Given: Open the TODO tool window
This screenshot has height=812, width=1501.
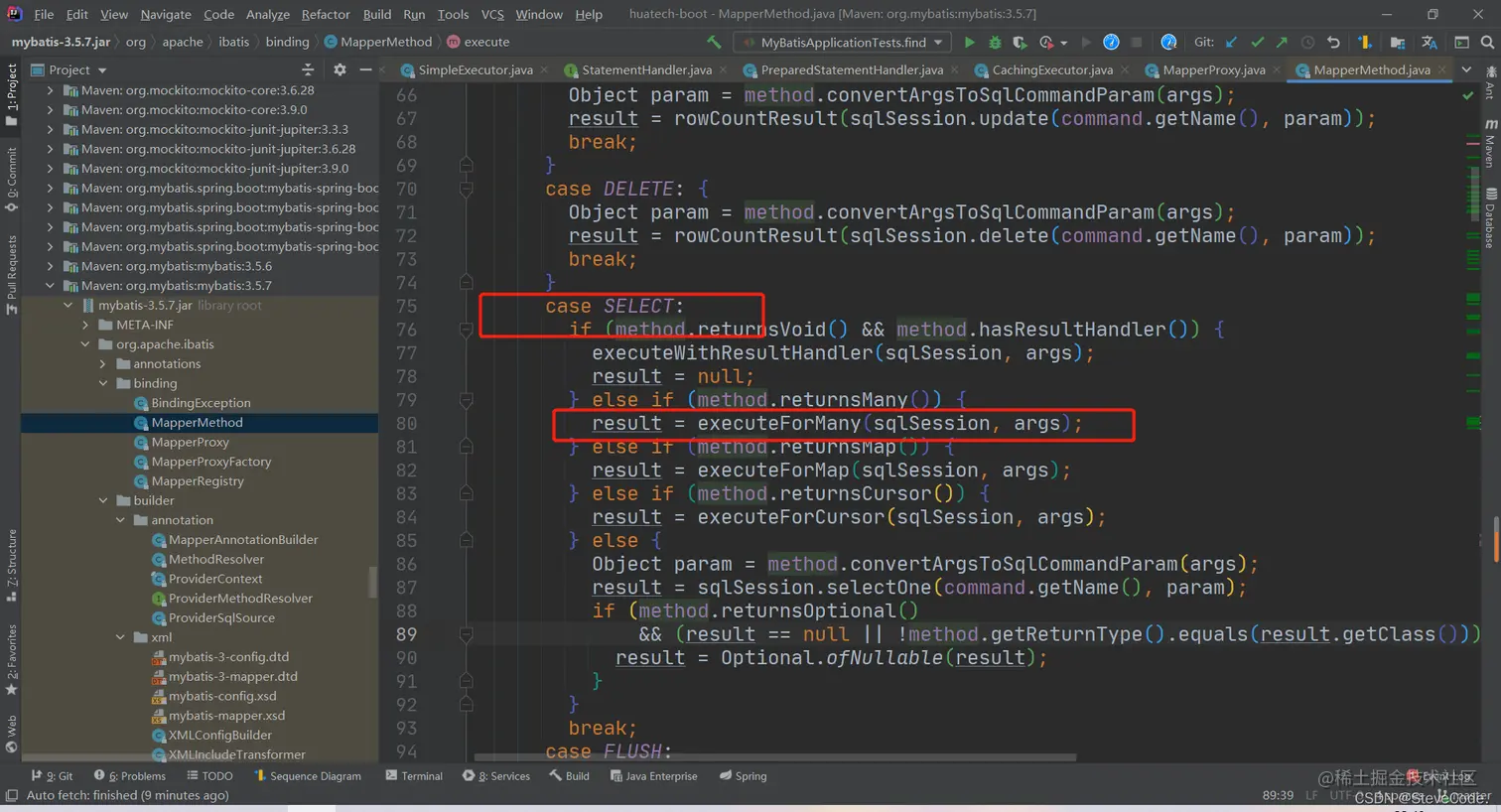Looking at the screenshot, I should (x=209, y=776).
